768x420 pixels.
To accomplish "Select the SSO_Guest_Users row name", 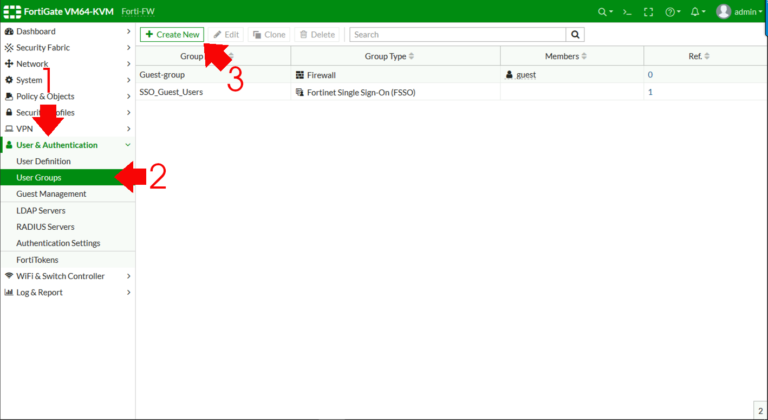I will 171,92.
